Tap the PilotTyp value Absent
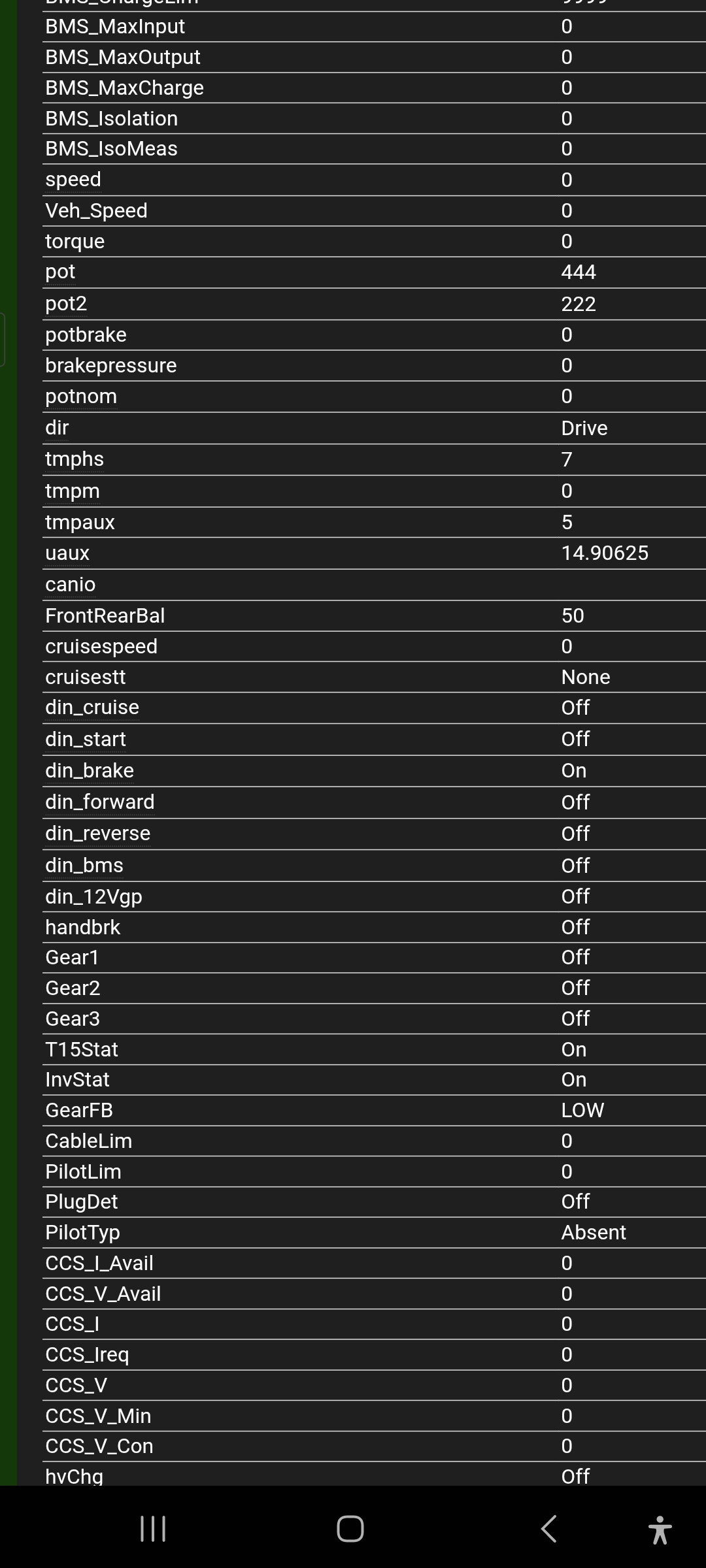 point(594,1233)
